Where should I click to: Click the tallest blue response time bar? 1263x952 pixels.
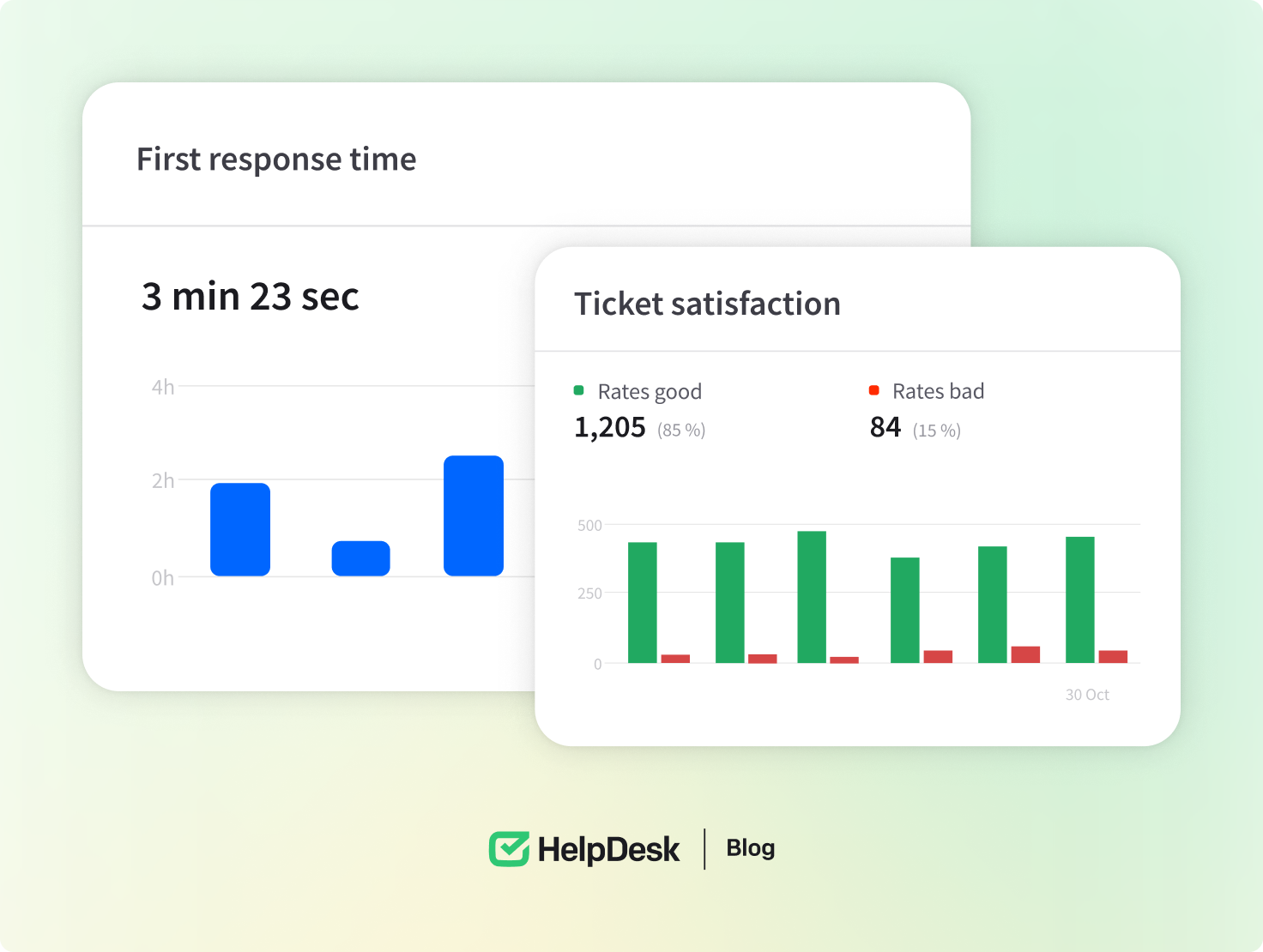(474, 515)
